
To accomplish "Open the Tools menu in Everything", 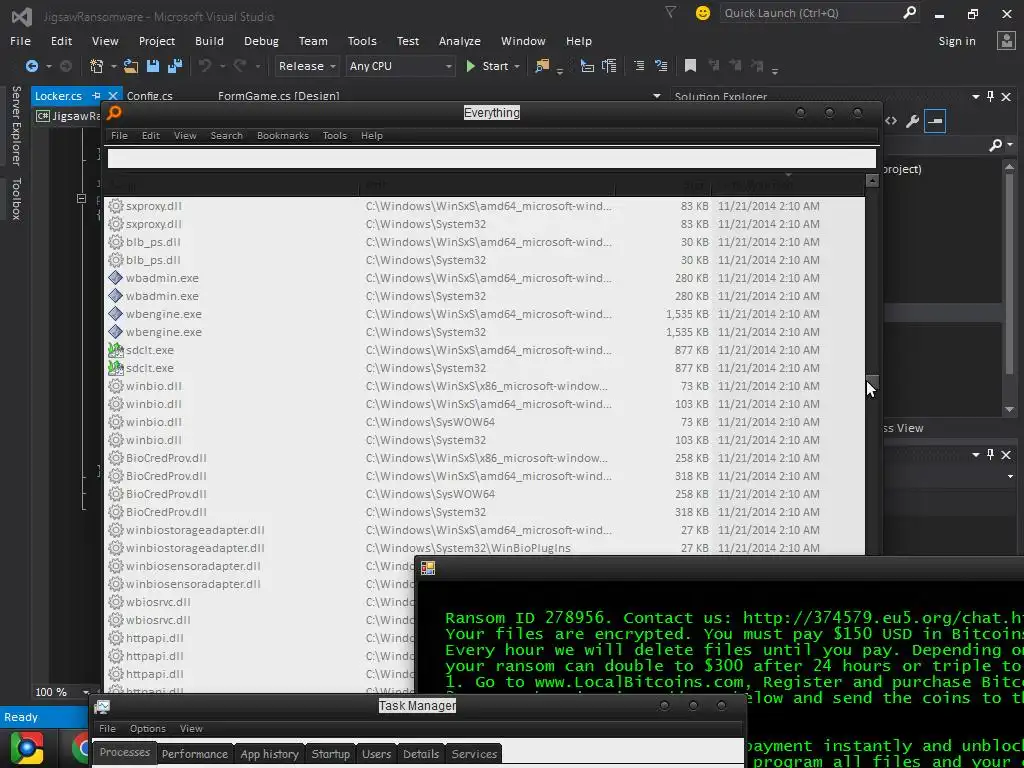I will point(334,135).
